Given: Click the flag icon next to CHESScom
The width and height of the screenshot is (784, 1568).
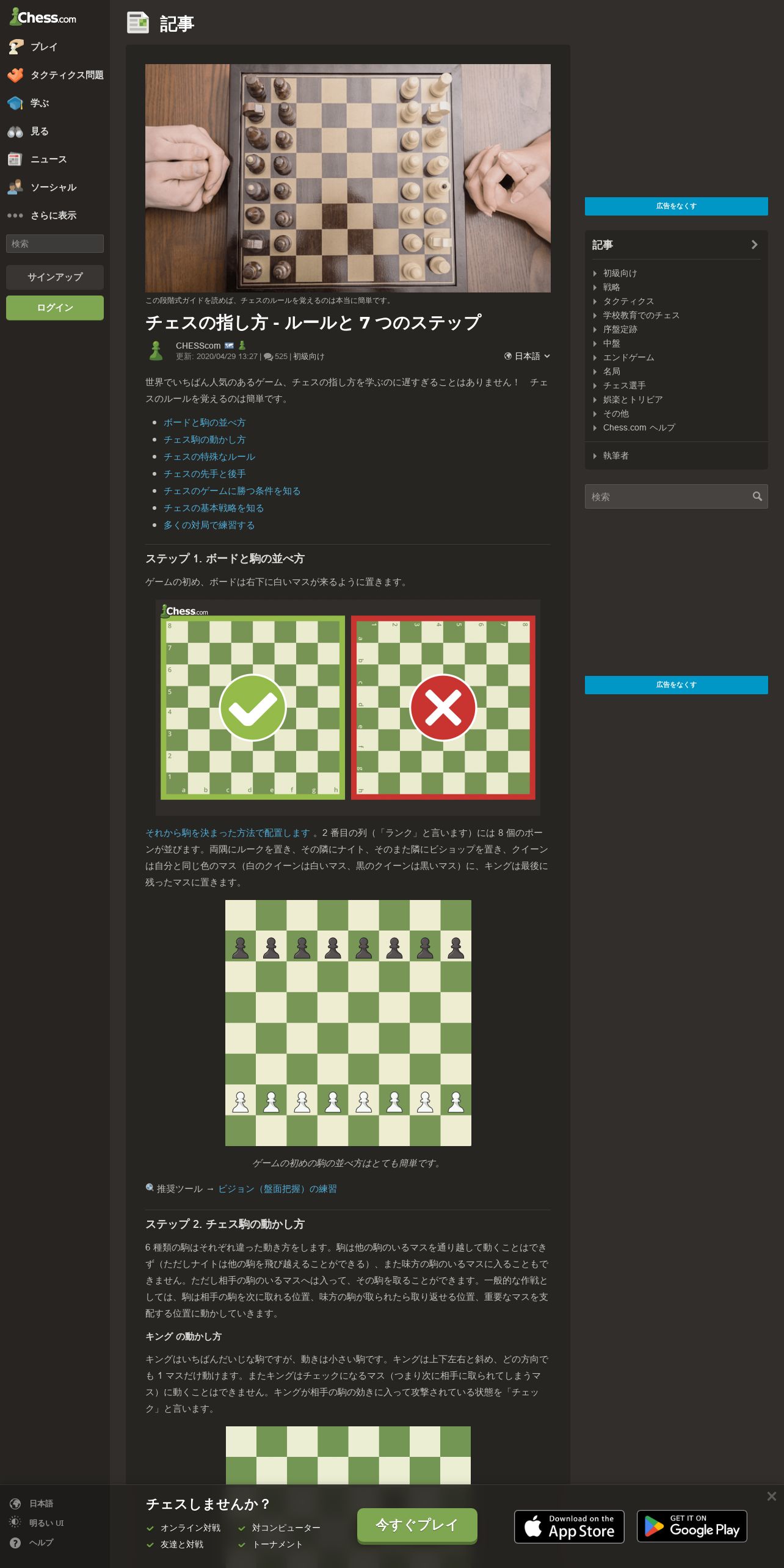Looking at the screenshot, I should coord(229,346).
